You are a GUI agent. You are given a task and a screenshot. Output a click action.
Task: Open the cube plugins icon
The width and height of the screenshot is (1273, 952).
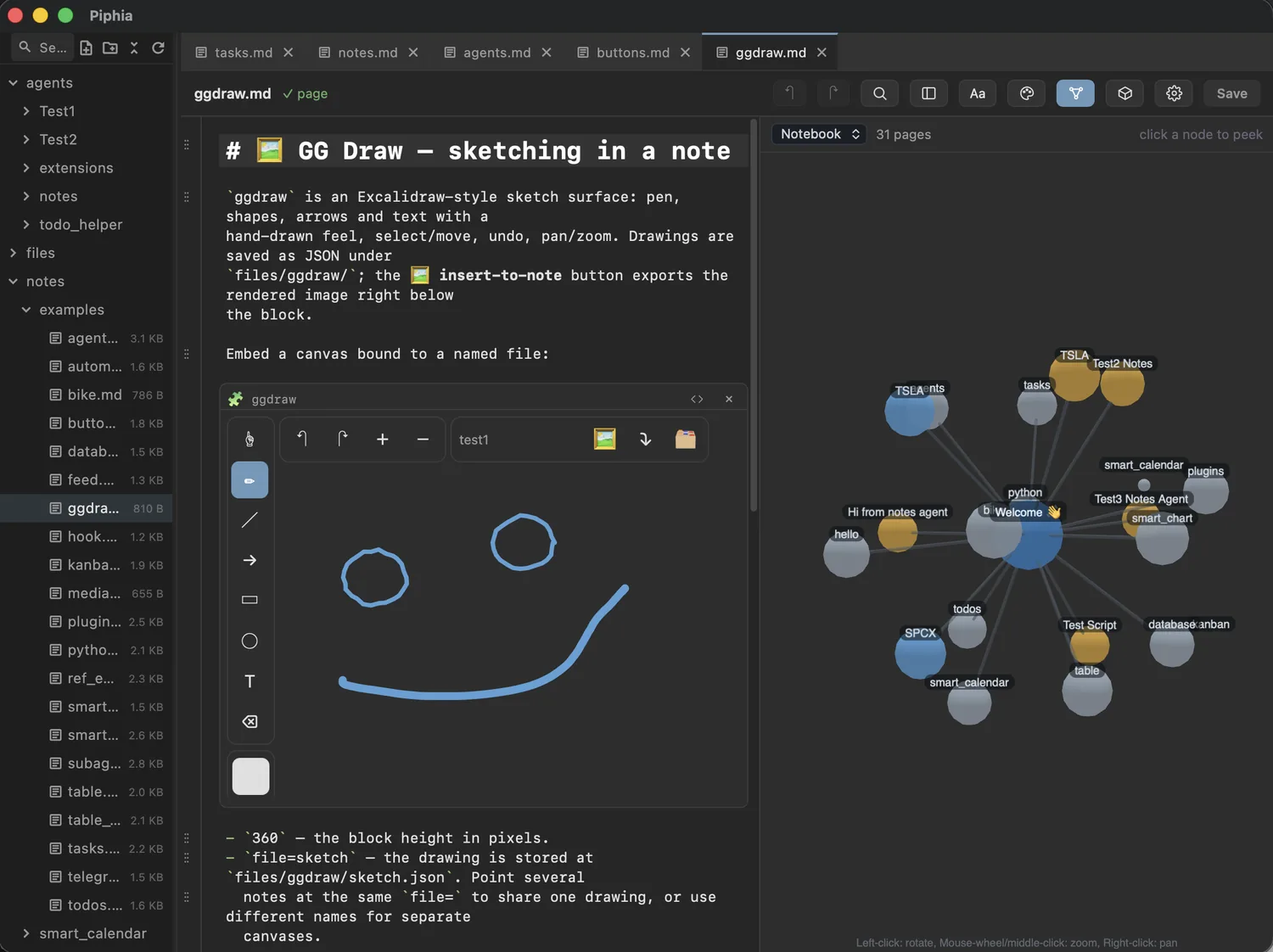[x=1124, y=93]
